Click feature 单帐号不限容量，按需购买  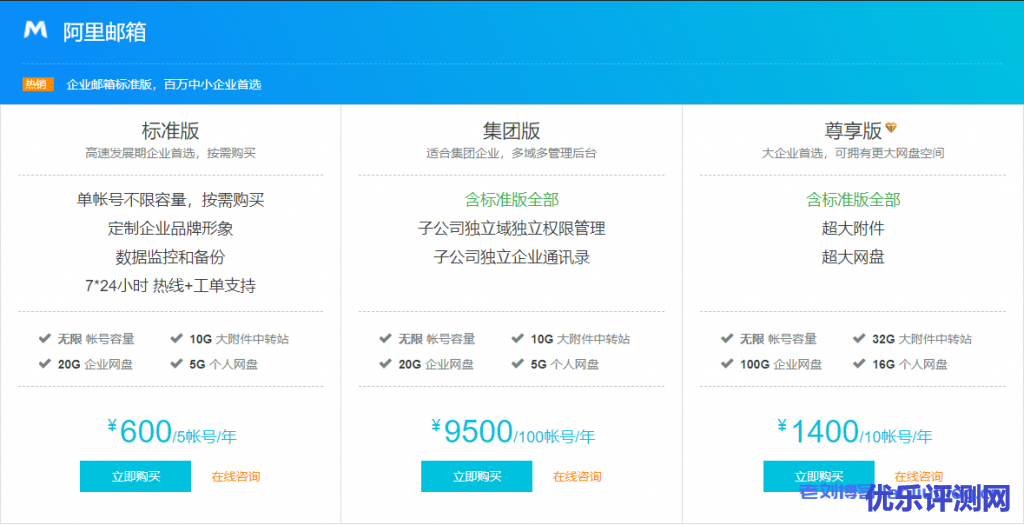point(170,200)
